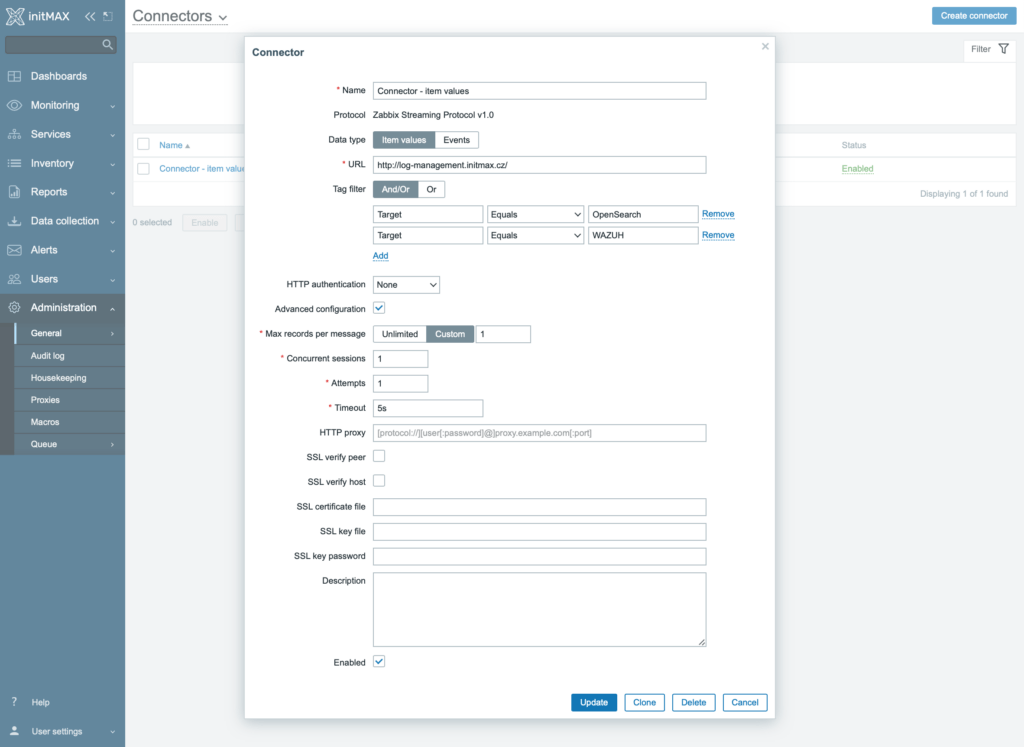
Task: Click the Help question mark icon
Action: pyautogui.click(x=14, y=702)
